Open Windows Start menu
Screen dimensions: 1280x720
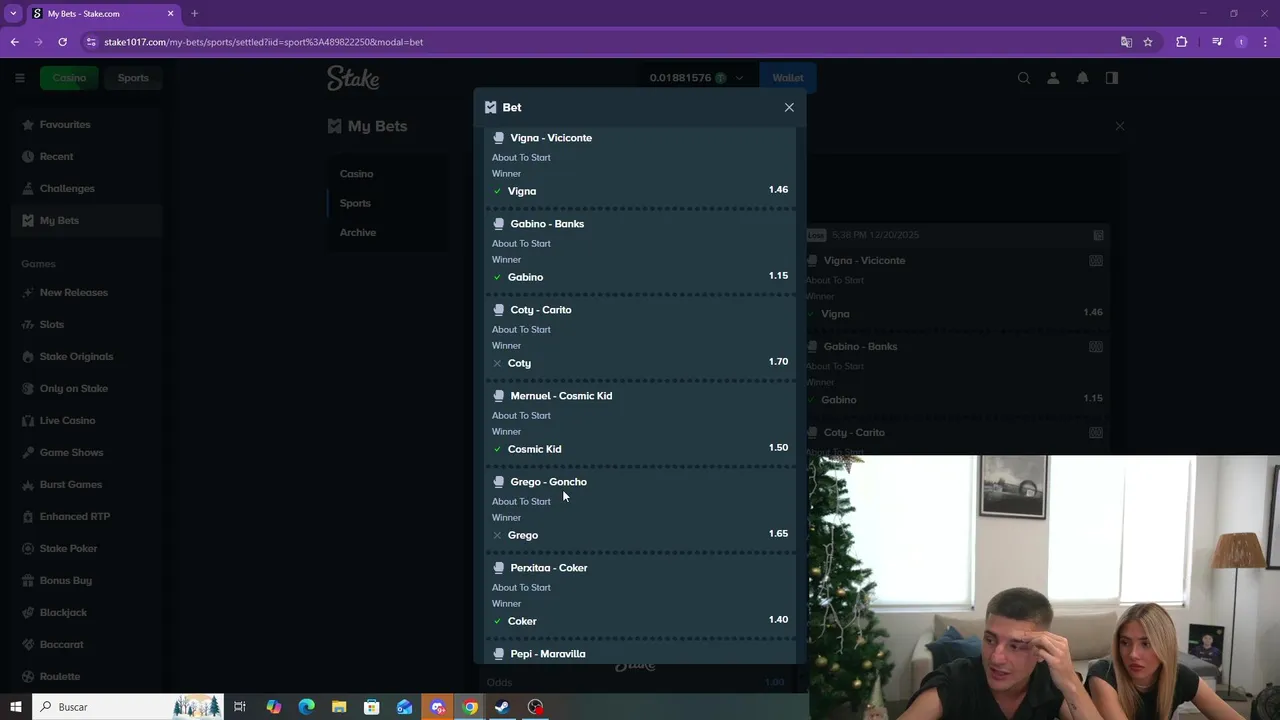15,707
